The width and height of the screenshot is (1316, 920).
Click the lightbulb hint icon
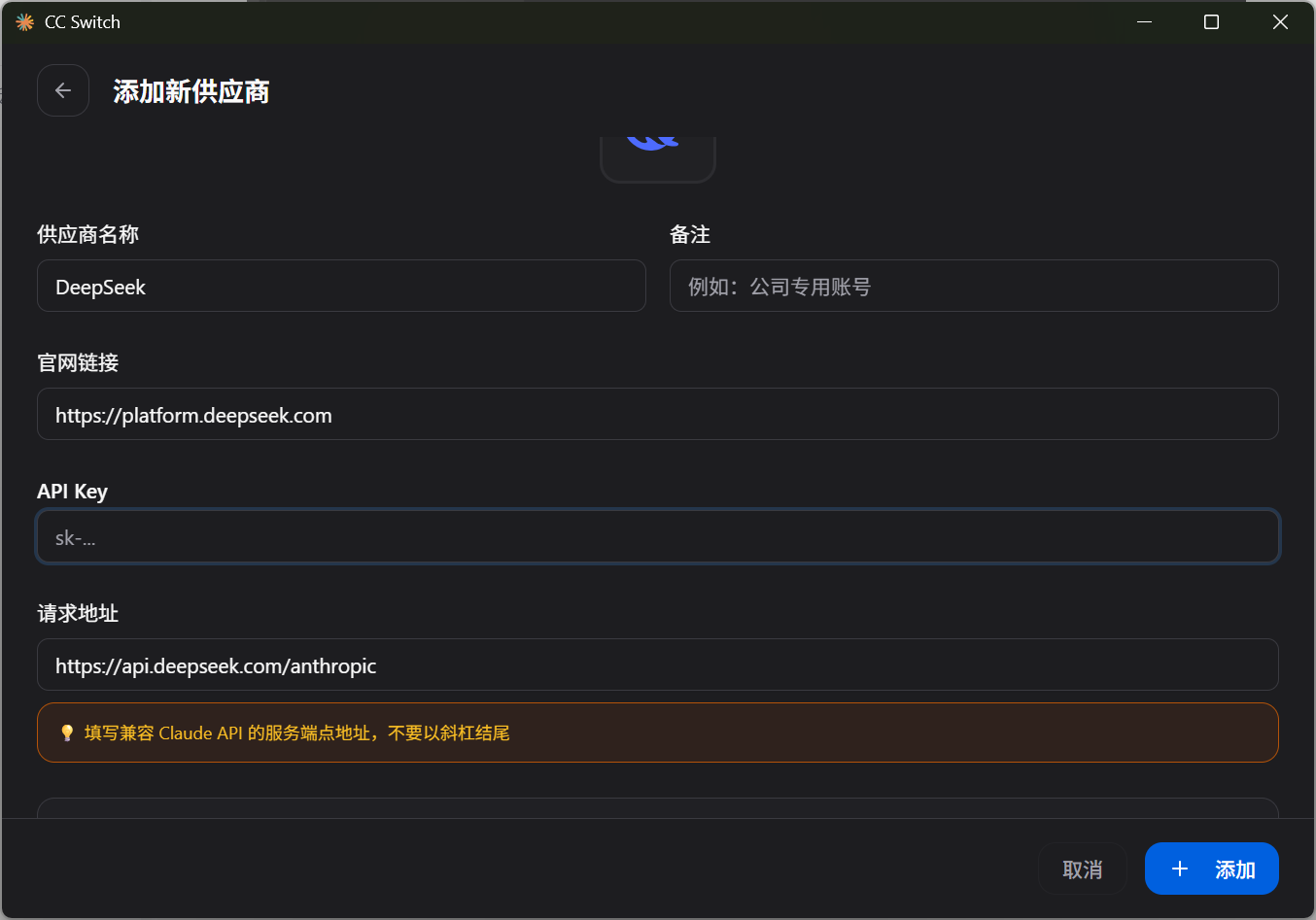(67, 733)
